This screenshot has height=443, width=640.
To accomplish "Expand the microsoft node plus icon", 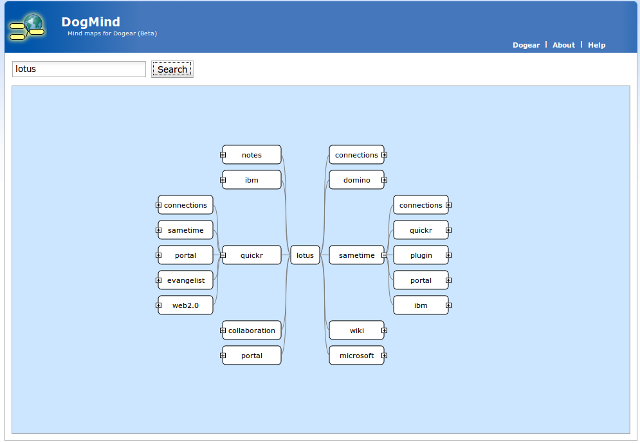I will (384, 355).
